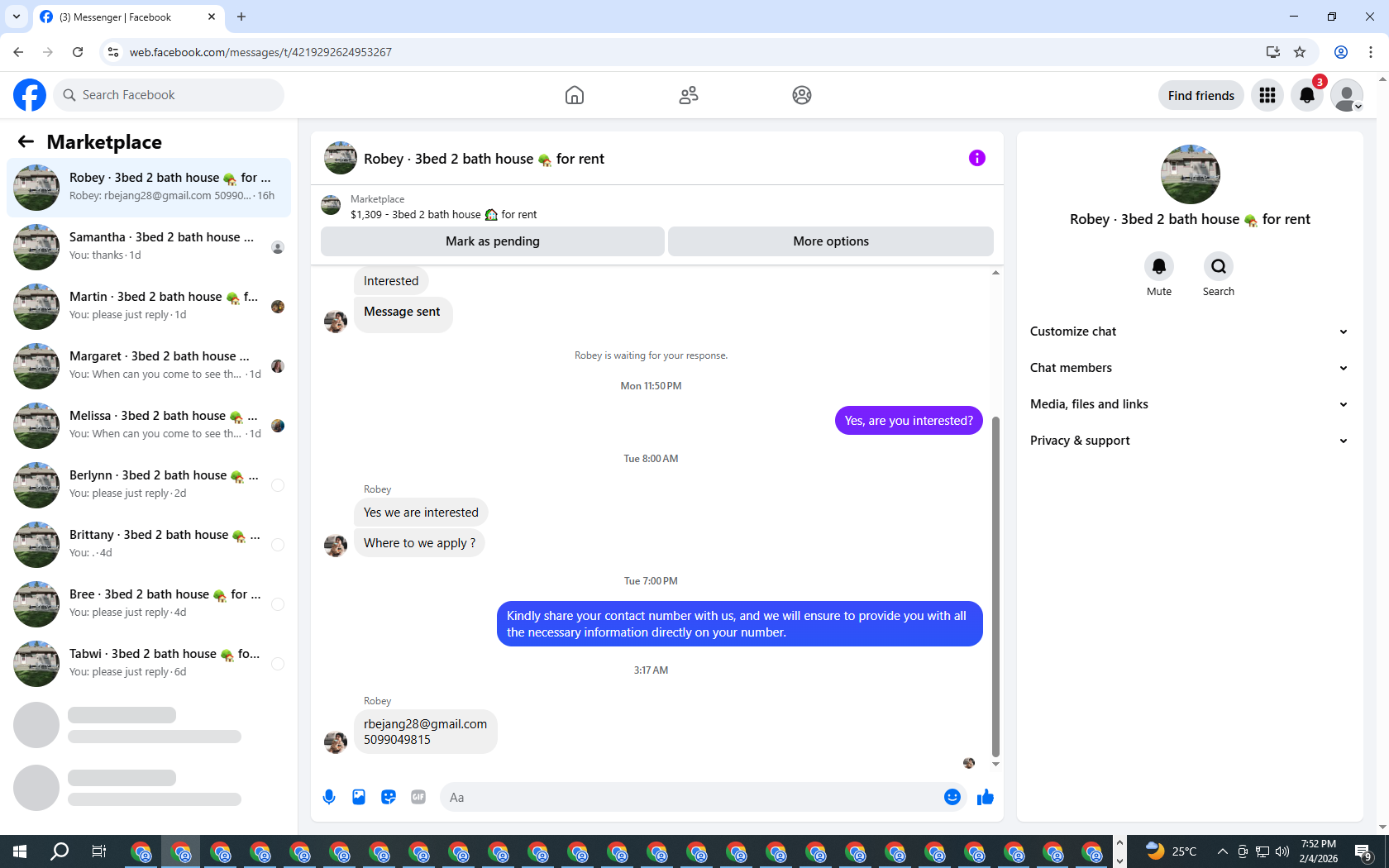This screenshot has height=868, width=1389.
Task: Bookmark this tab with star icon
Action: point(1300,52)
